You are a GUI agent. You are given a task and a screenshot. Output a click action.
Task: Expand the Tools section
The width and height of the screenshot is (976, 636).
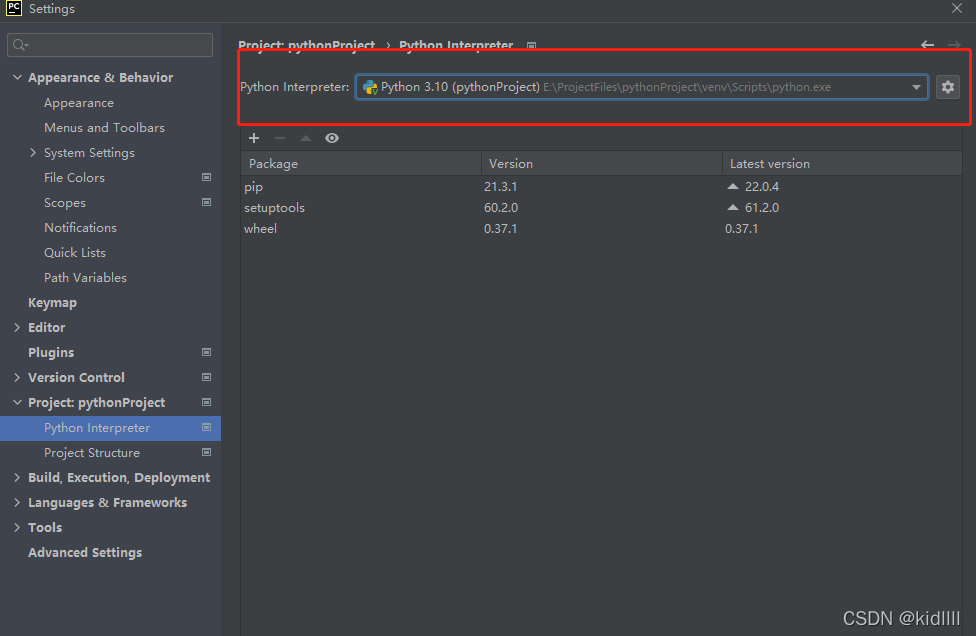(17, 527)
